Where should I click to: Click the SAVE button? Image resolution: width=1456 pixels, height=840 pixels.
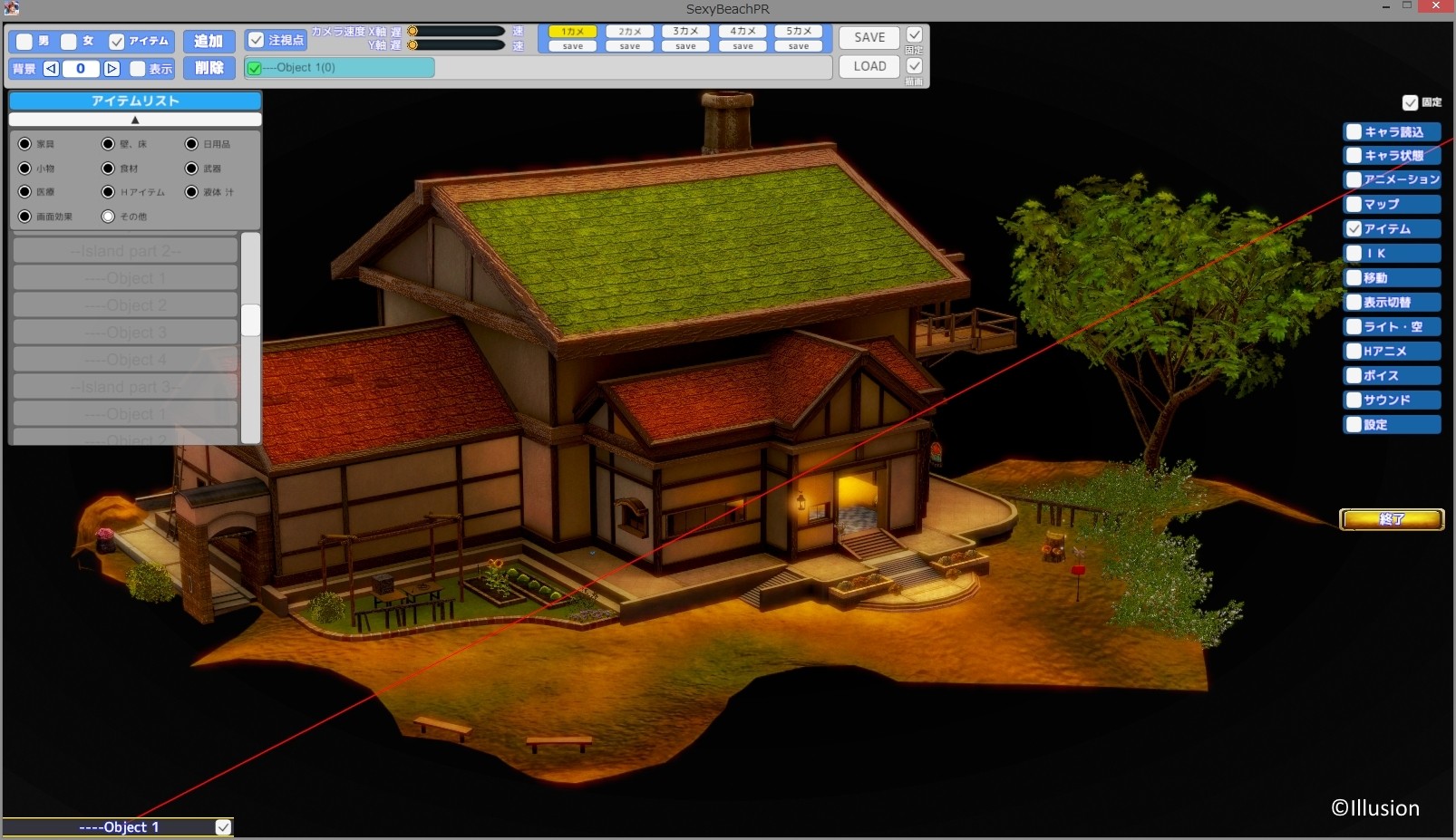[869, 37]
